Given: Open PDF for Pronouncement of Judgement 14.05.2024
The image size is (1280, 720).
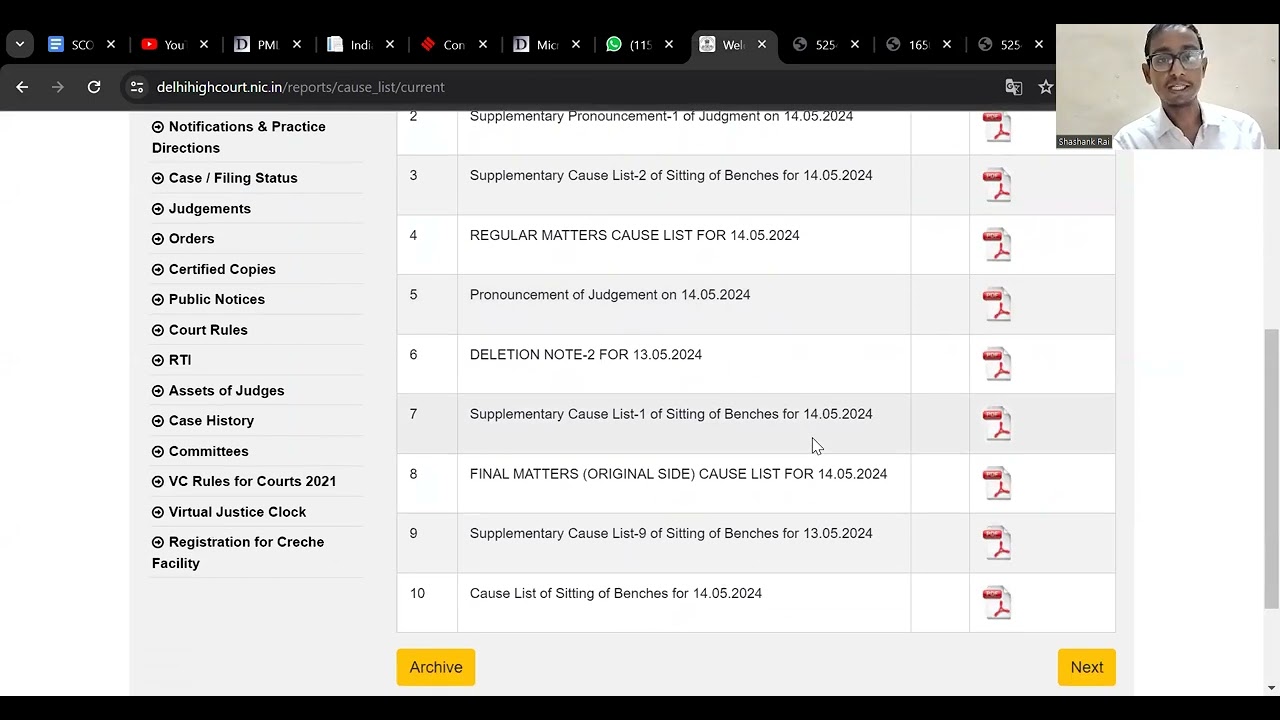Looking at the screenshot, I should [997, 305].
